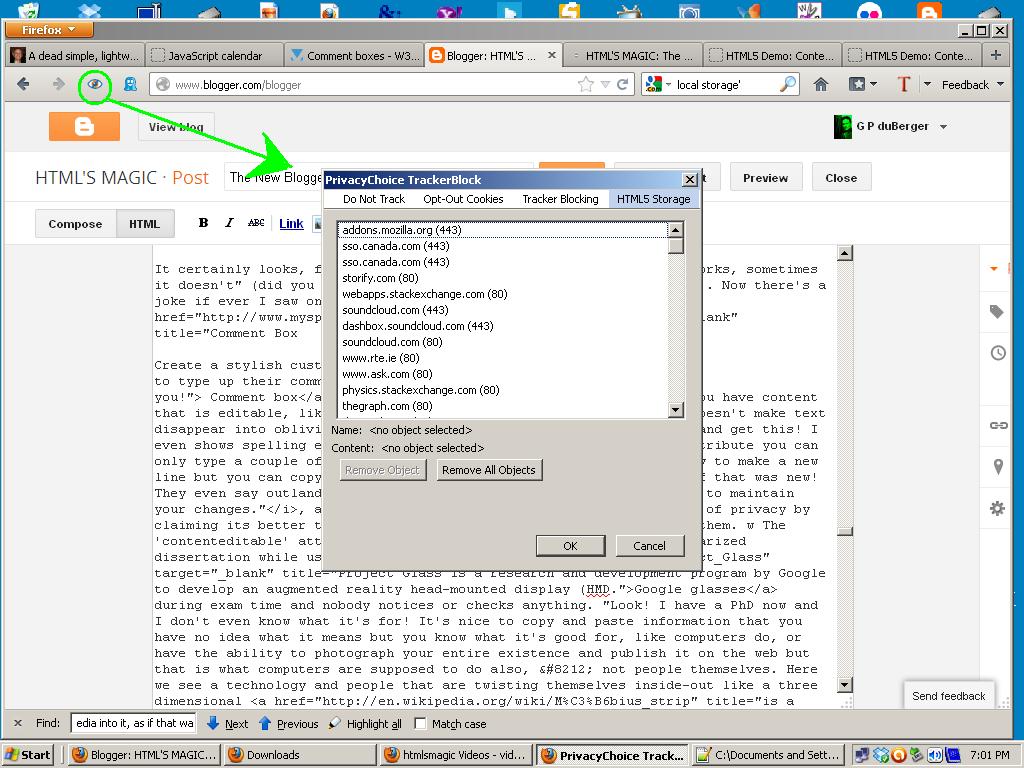Click Remove All Objects button
Screen dimensions: 1024x768
488,470
